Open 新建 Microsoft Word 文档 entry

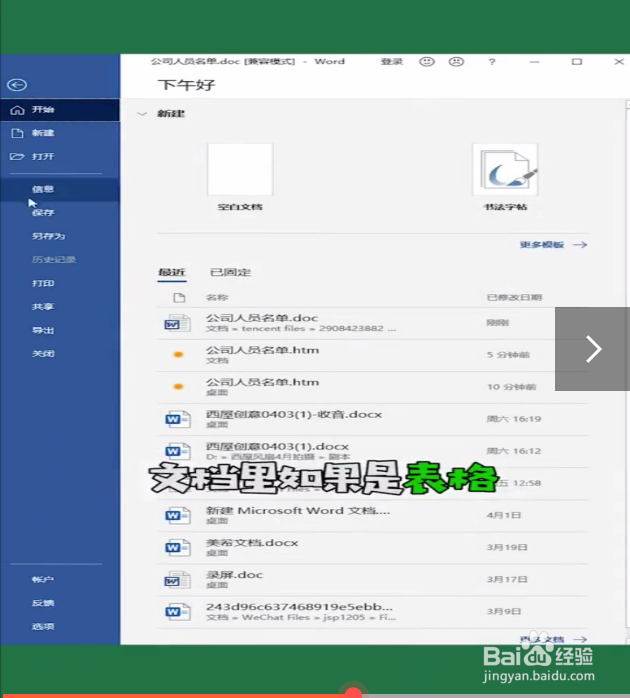click(373, 516)
